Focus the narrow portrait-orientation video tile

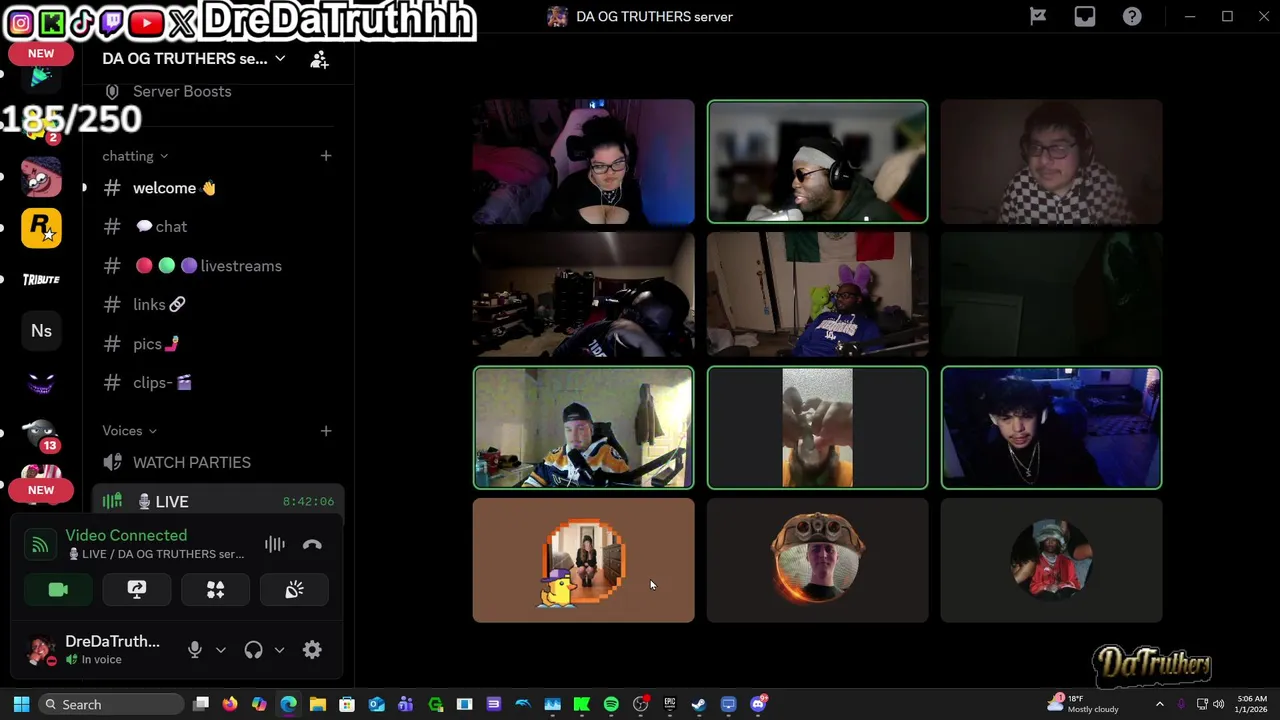click(x=817, y=428)
